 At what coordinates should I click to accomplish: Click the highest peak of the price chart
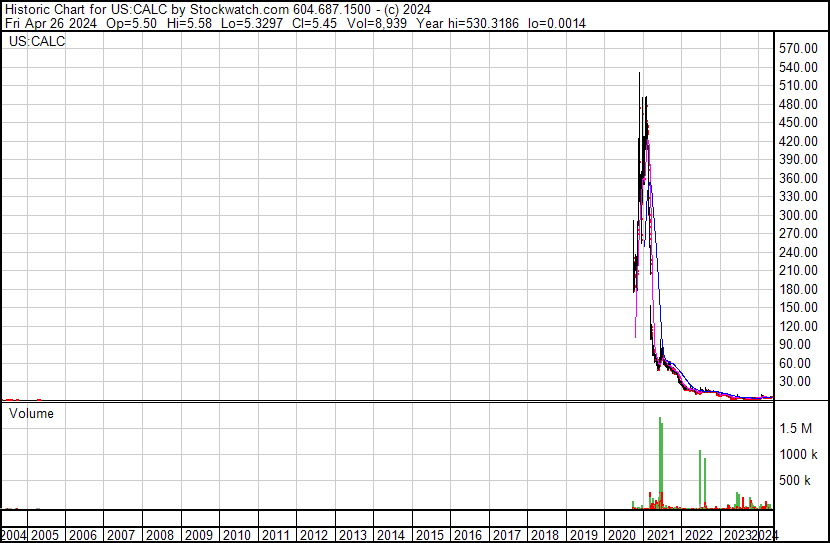point(640,74)
